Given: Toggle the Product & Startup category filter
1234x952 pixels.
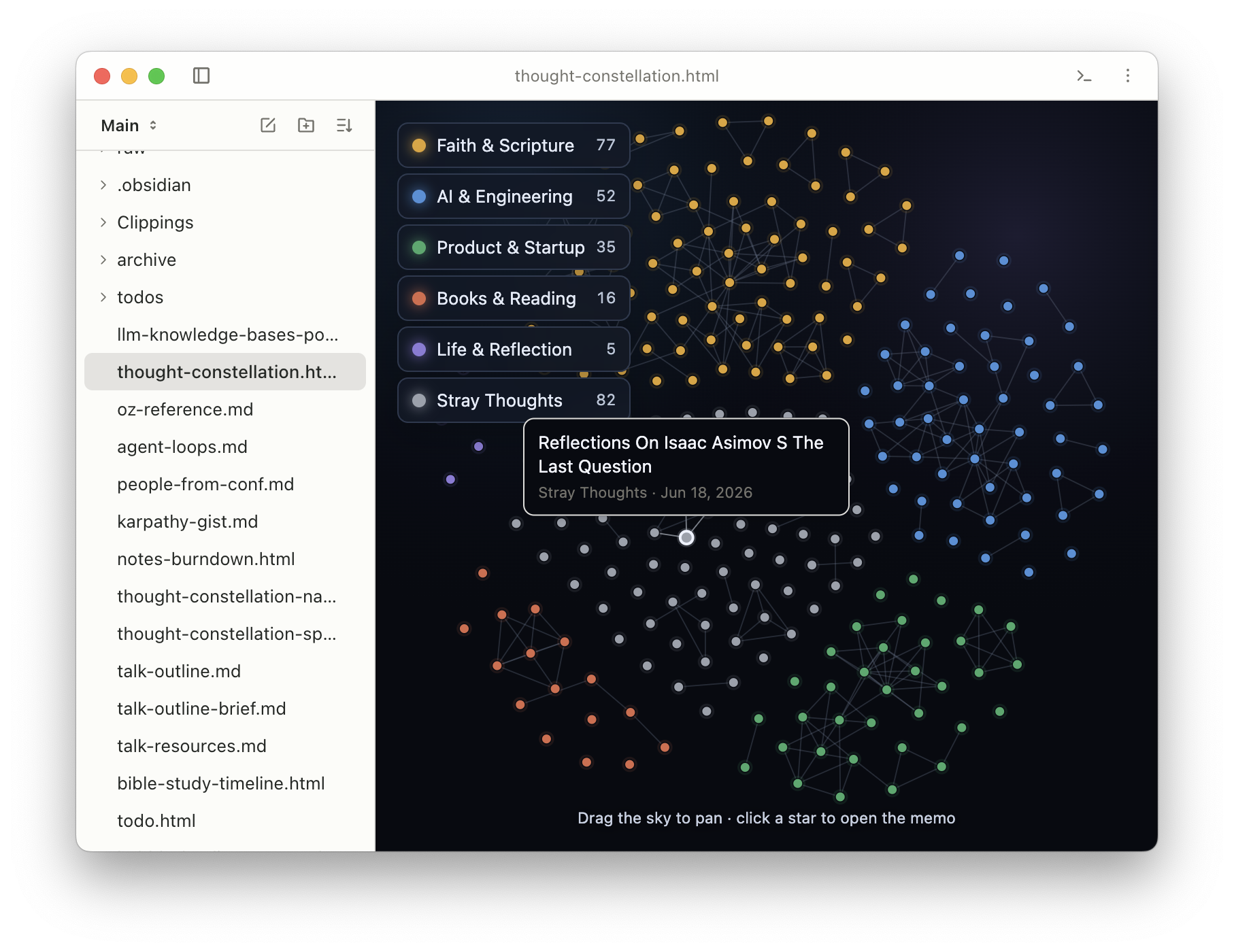Looking at the screenshot, I should [514, 248].
